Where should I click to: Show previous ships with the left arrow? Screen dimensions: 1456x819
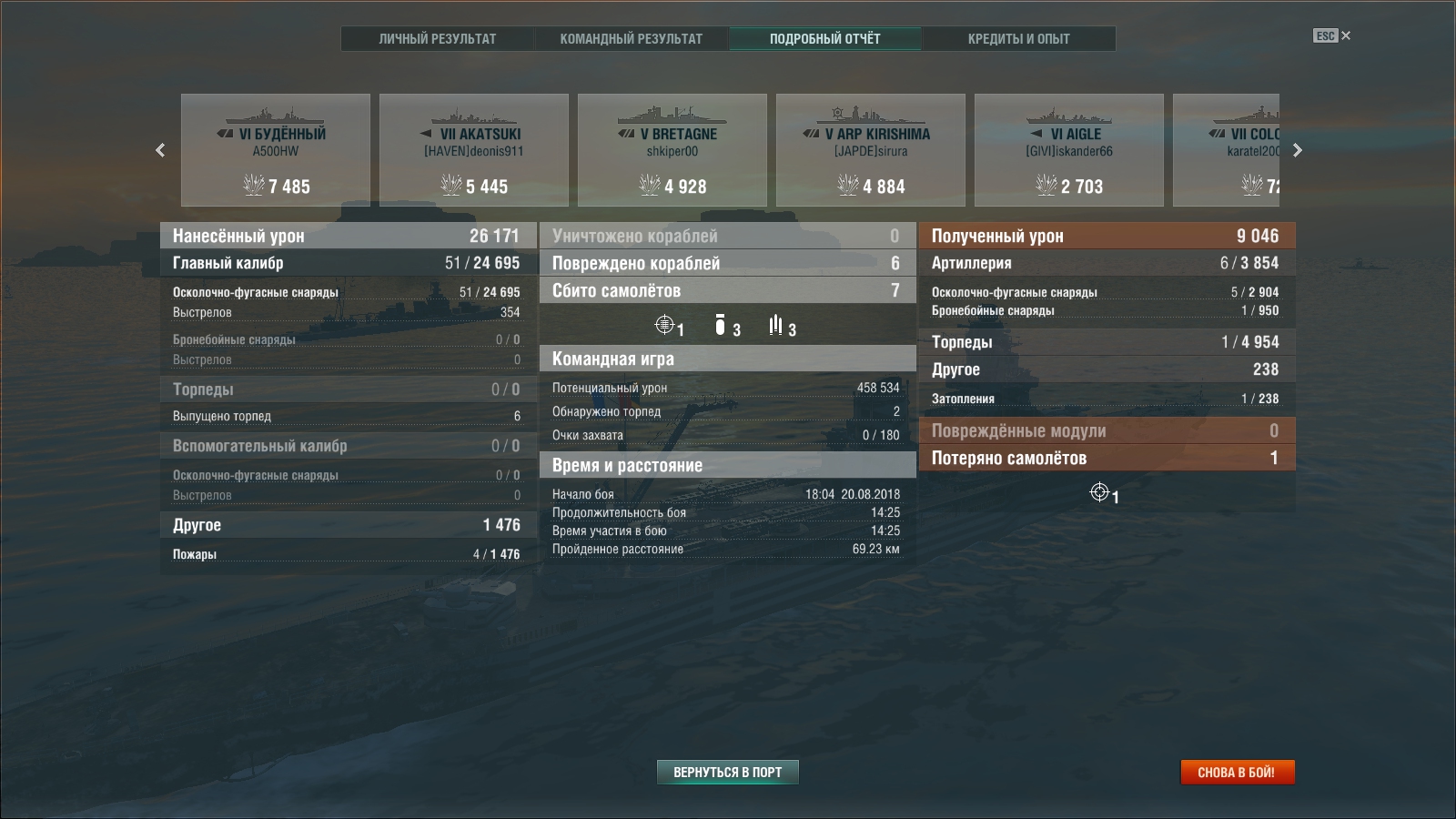(160, 150)
